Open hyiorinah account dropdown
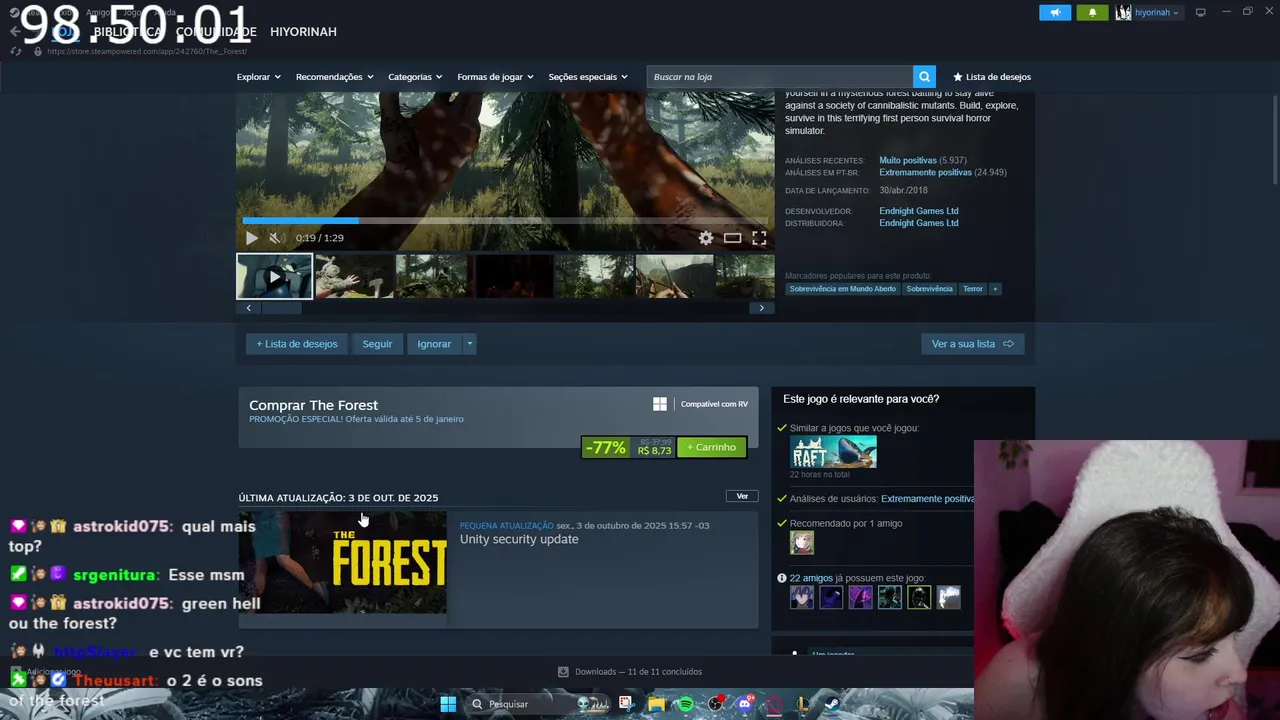 click(1148, 12)
